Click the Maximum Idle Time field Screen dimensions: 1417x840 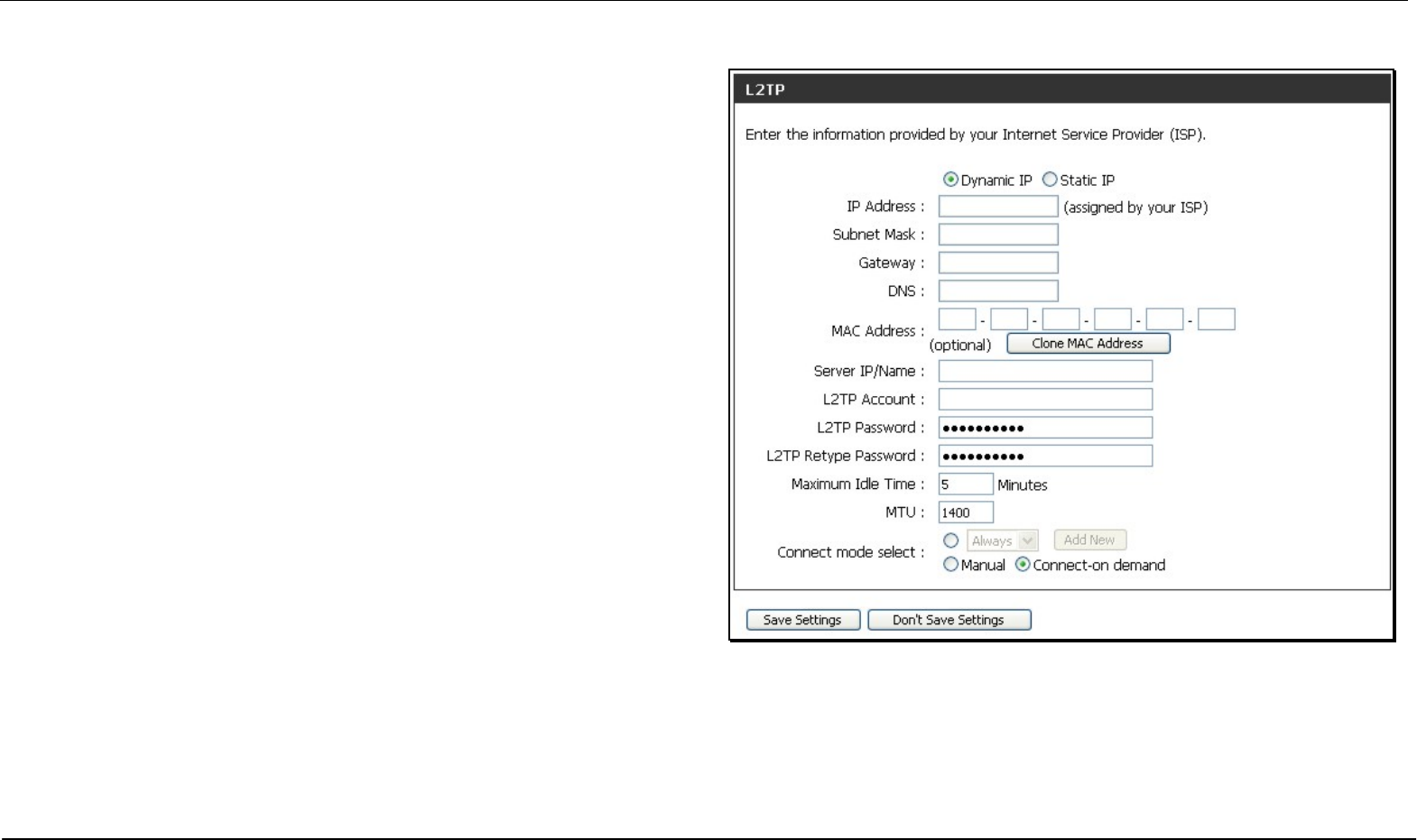(966, 485)
